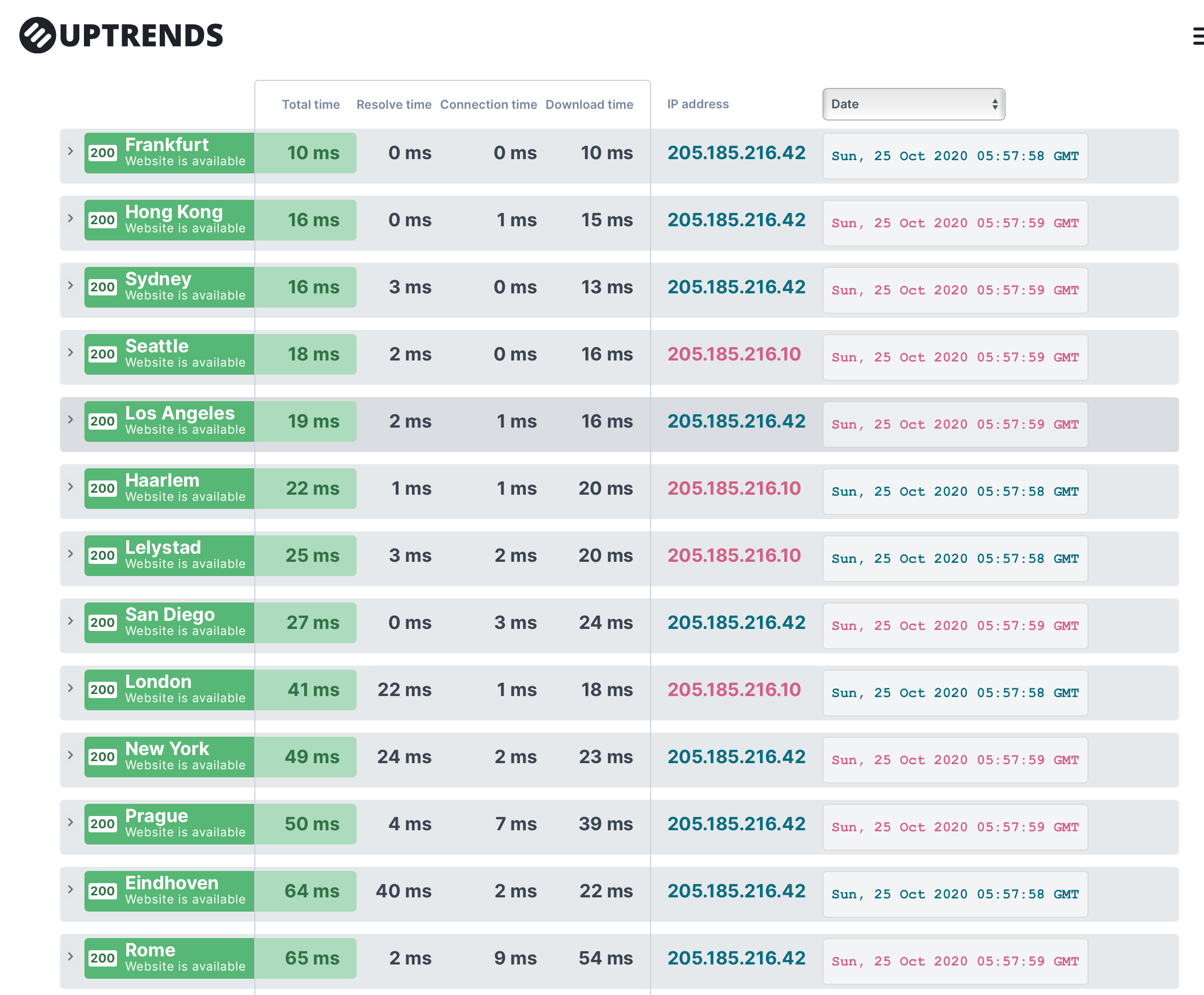This screenshot has width=1204, height=995.
Task: Expand the Seattle row chevron
Action: tap(71, 352)
